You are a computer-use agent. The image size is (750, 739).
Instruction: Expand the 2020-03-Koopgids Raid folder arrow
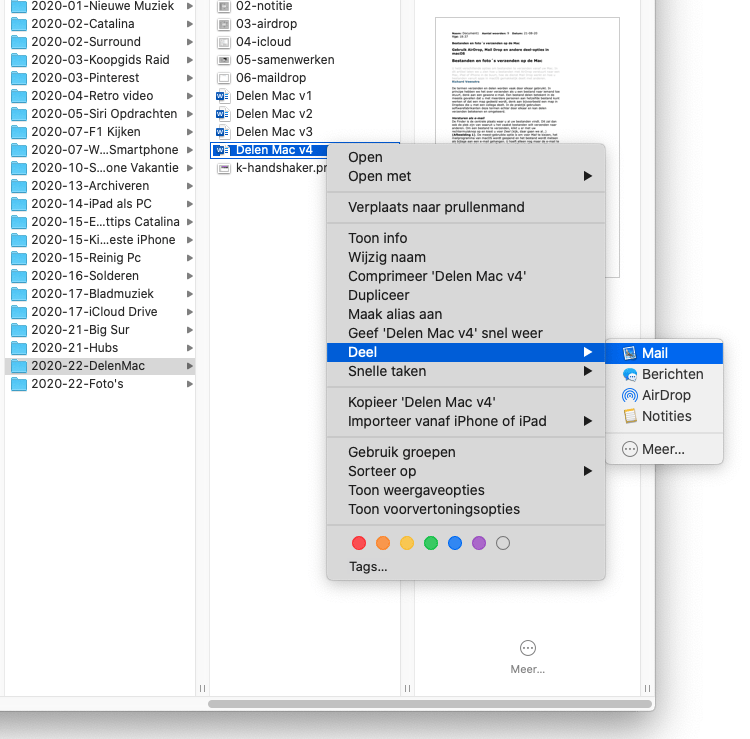click(x=189, y=60)
